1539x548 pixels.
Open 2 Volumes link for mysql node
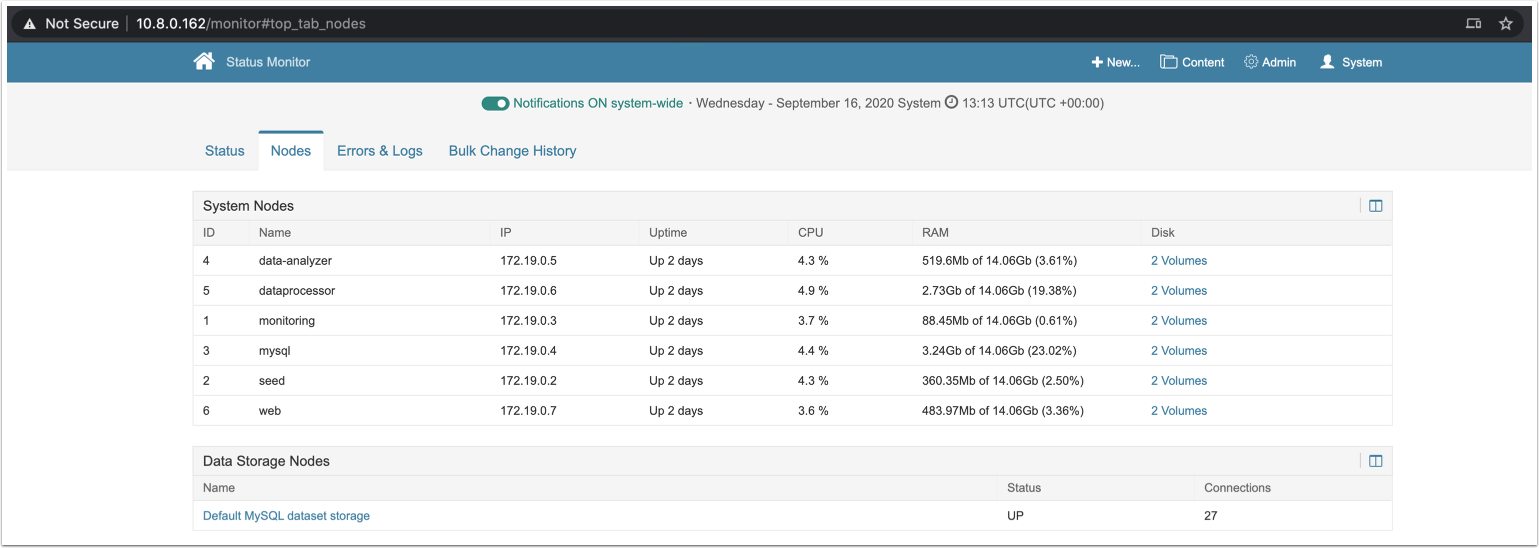(1178, 351)
